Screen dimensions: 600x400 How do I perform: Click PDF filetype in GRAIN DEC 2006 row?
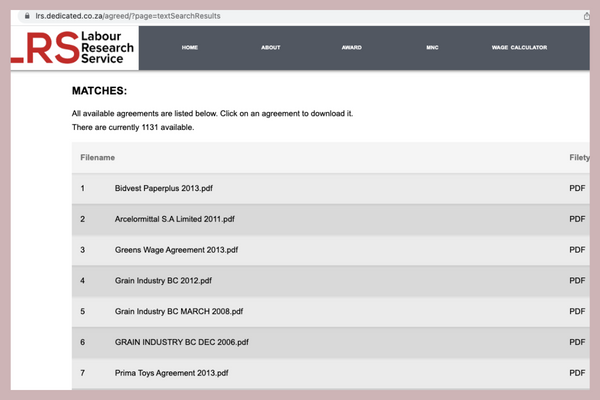pyautogui.click(x=577, y=342)
